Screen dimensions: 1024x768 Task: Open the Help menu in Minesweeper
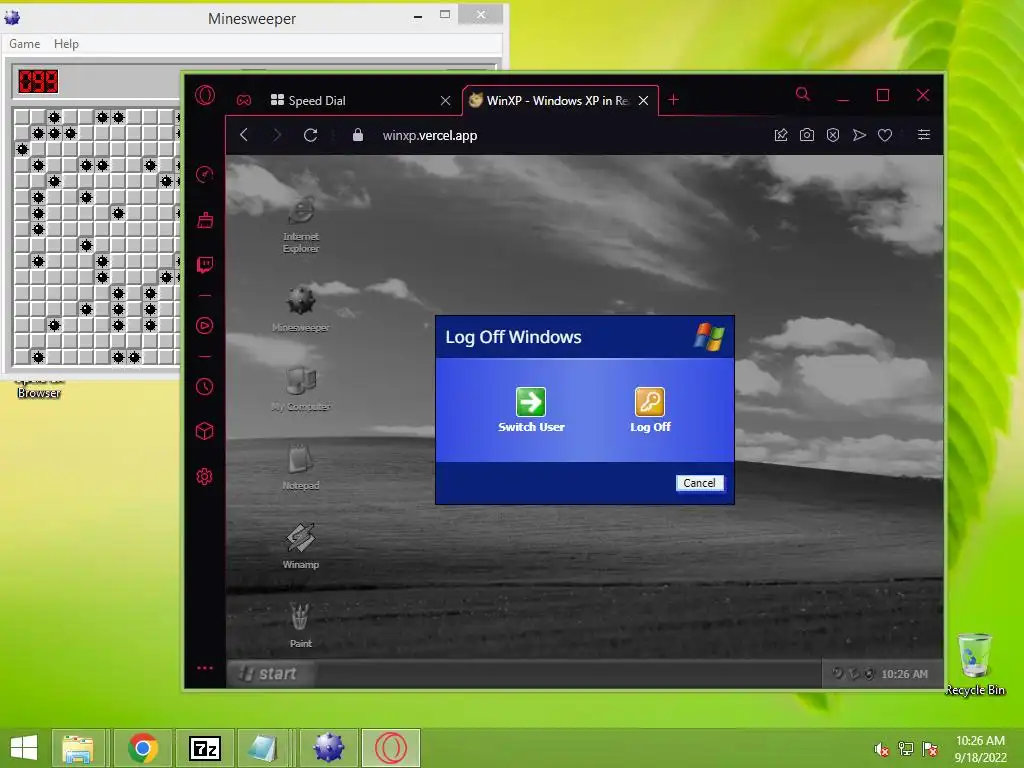point(66,44)
